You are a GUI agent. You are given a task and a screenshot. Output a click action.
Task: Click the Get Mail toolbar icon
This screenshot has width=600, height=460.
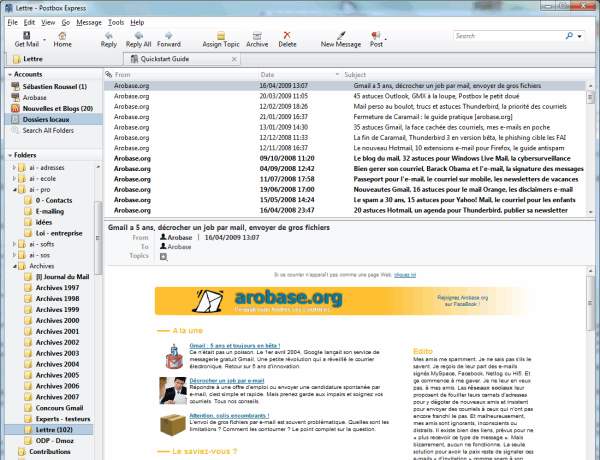tap(26, 36)
